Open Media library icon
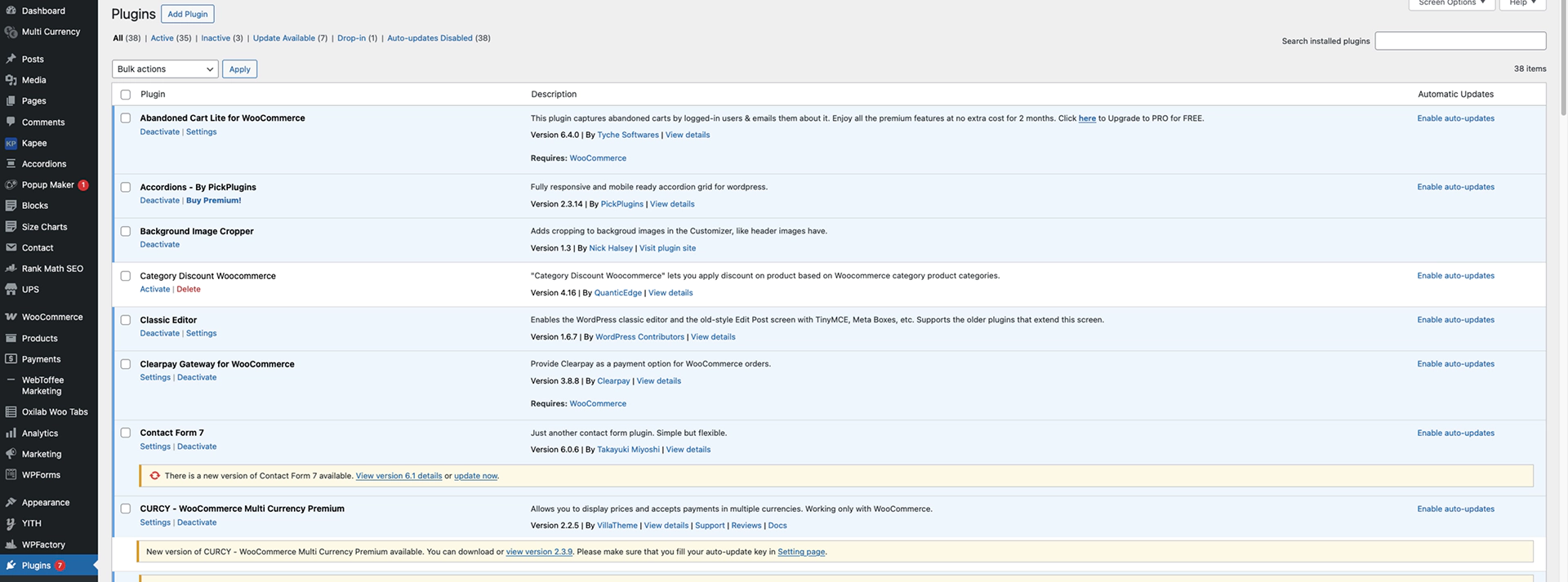This screenshot has width=1568, height=582. click(11, 80)
